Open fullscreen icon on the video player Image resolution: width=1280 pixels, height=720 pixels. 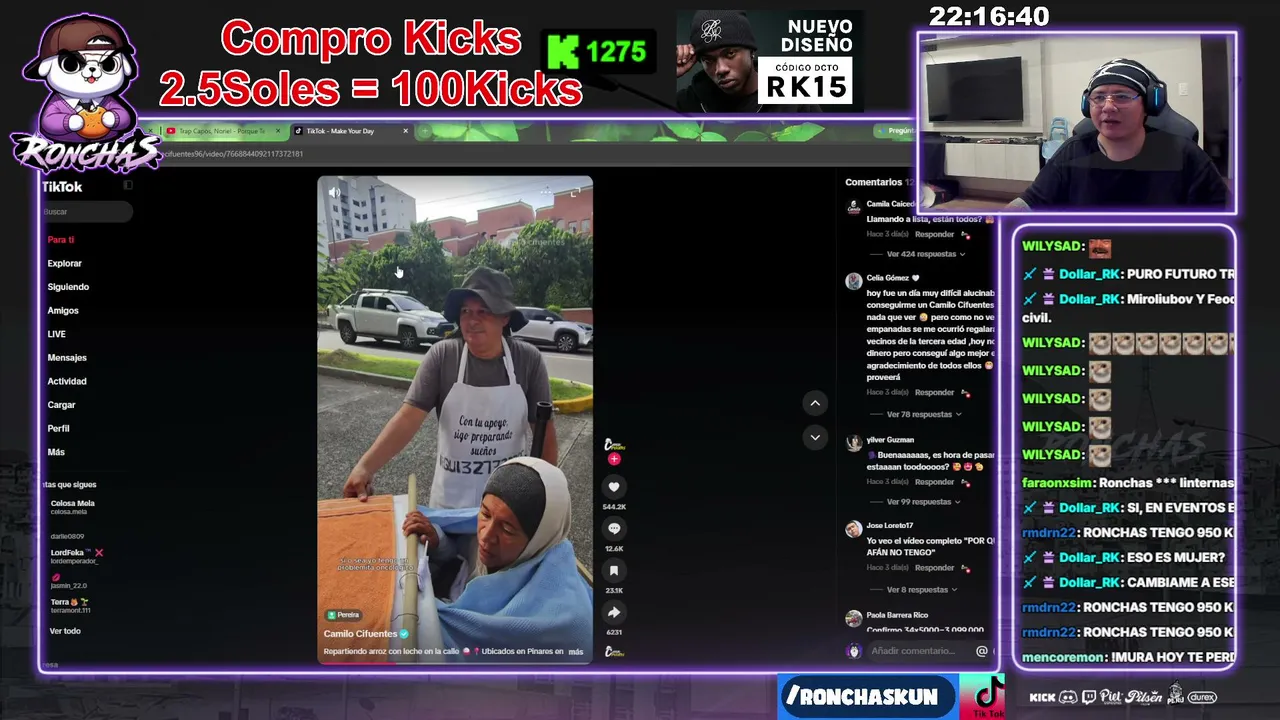tap(574, 191)
